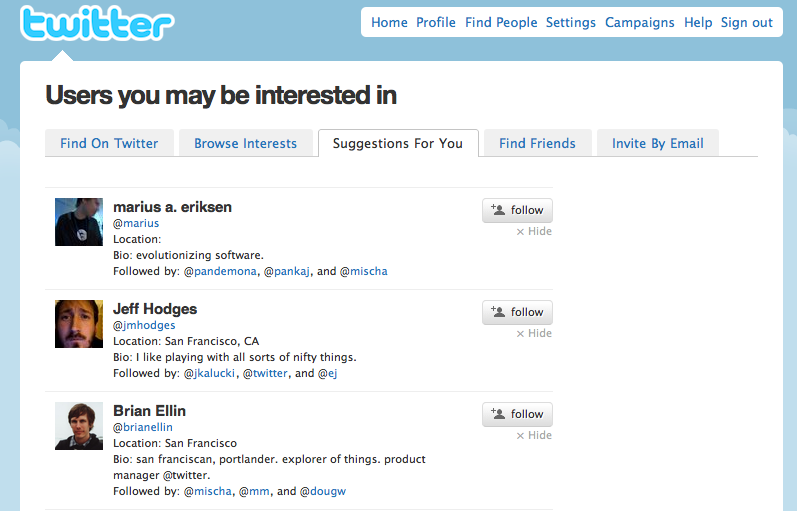The height and width of the screenshot is (511, 797).
Task: Open marius a. eriksen's avatar photo
Action: tap(79, 222)
